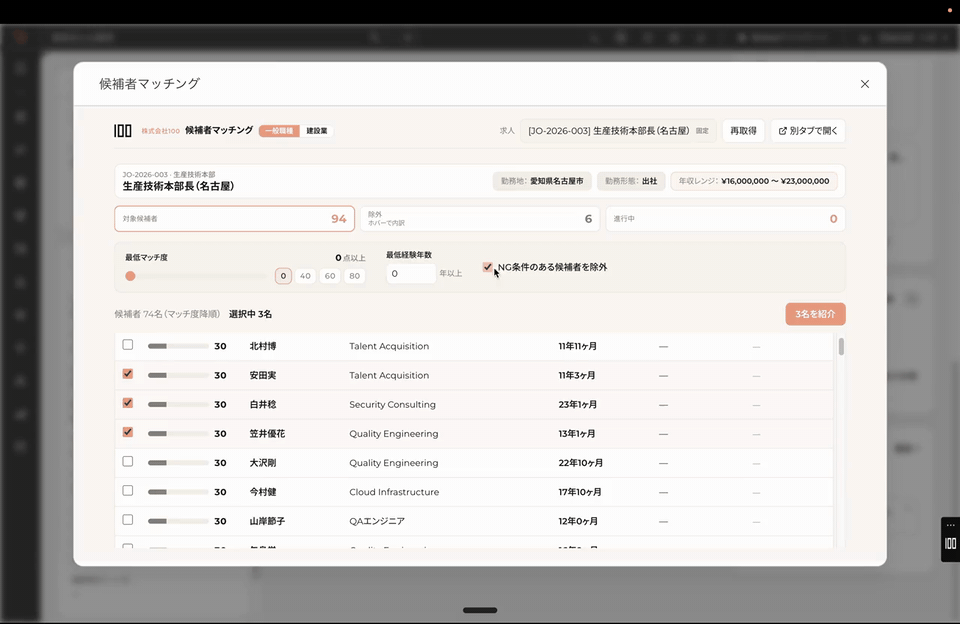Viewport: 960px width, 624px height.
Task: Click the three-dots handle above the 100 widget
Action: click(950, 525)
